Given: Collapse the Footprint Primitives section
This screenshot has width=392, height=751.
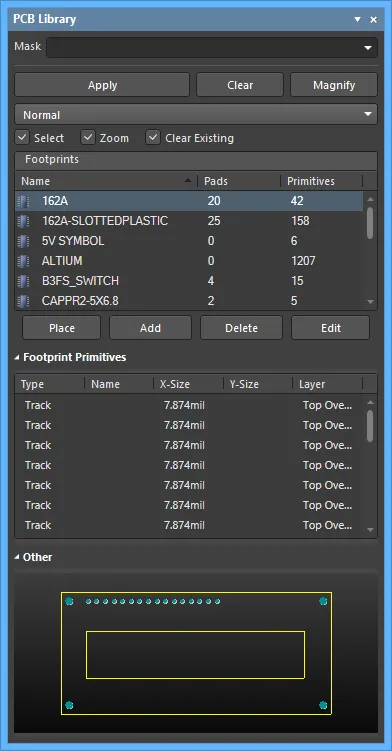Looking at the screenshot, I should click(18, 357).
